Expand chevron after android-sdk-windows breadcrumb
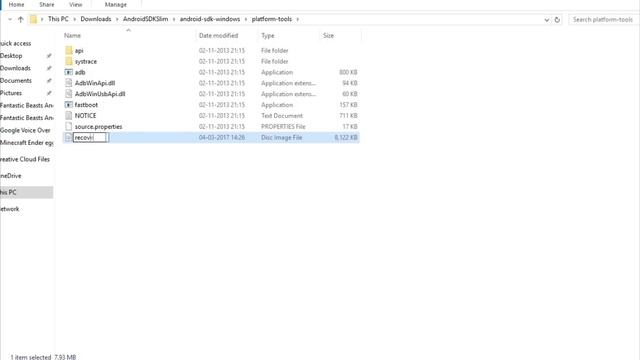640x360 pixels. tap(246, 19)
